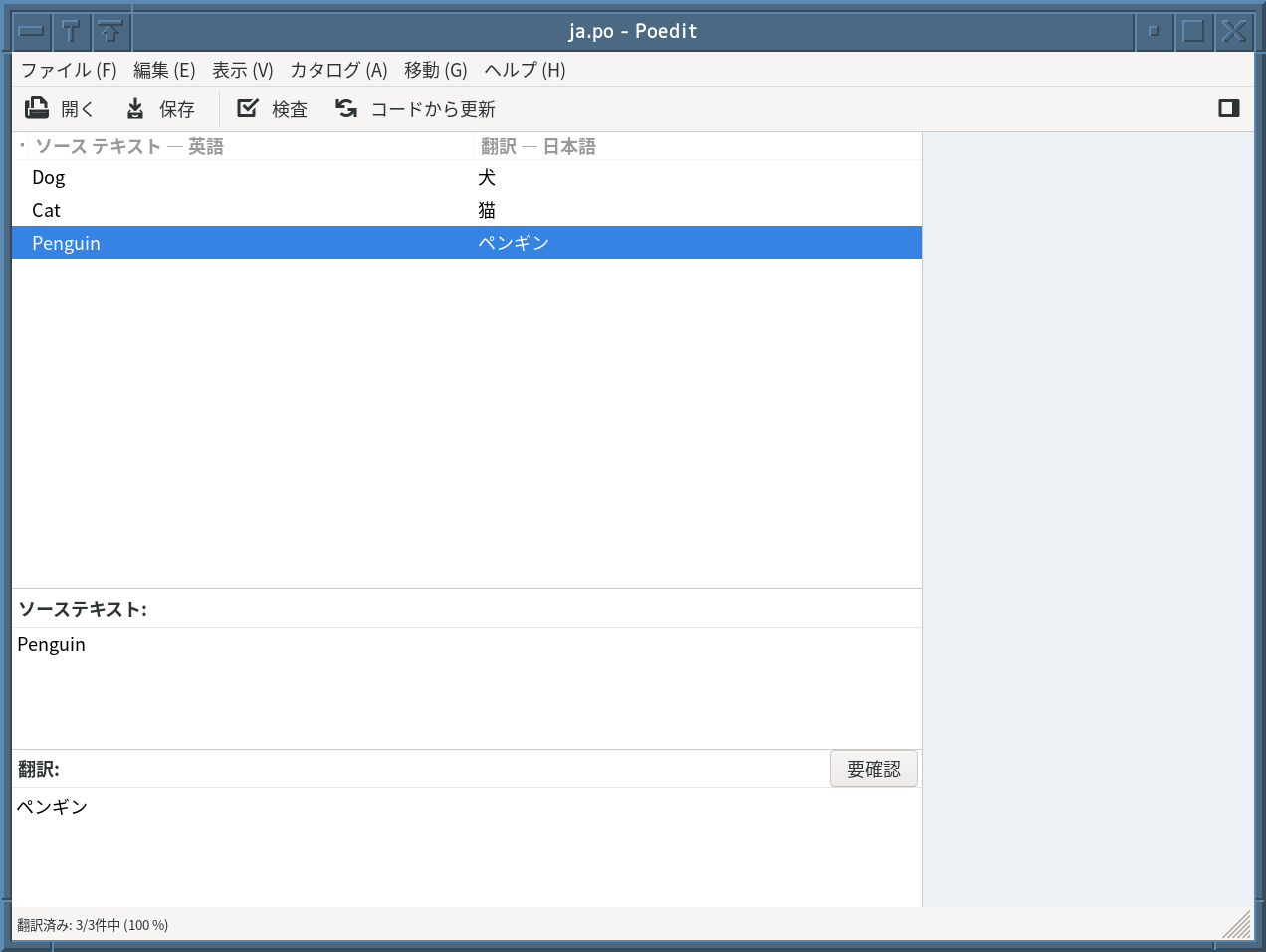
Task: Open the 移動 (G) menu
Action: [x=435, y=70]
